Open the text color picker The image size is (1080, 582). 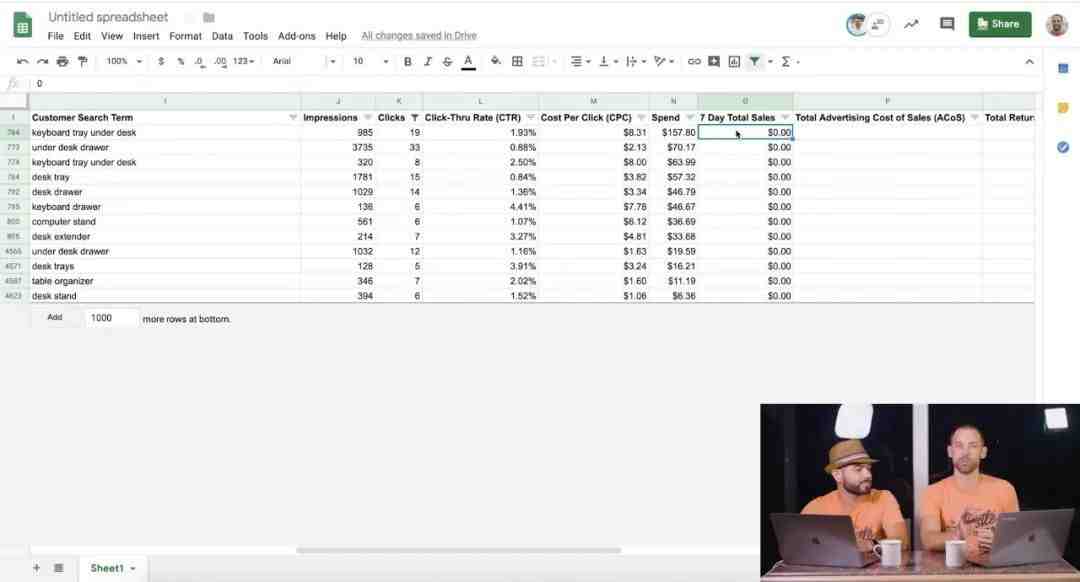[468, 62]
